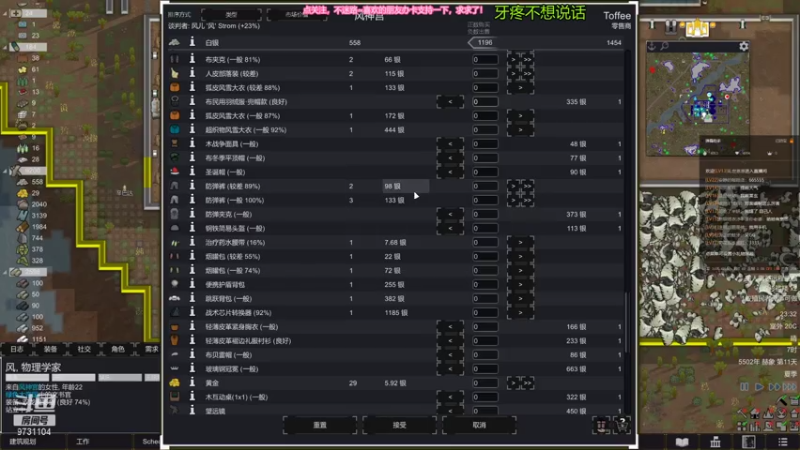Open the 需求 needs tab
This screenshot has width=800, height=450.
(x=151, y=349)
